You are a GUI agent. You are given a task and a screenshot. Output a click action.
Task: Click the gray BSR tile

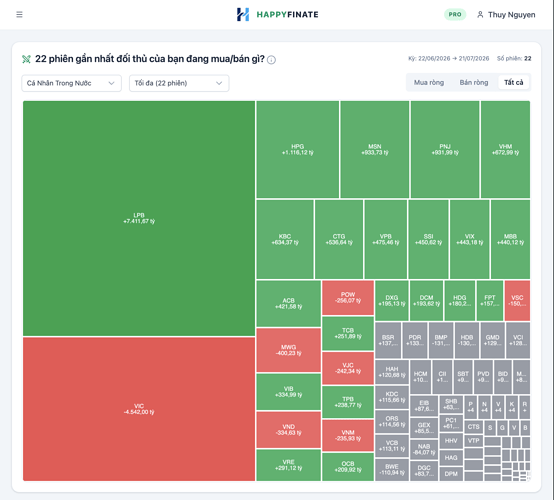[x=388, y=340]
